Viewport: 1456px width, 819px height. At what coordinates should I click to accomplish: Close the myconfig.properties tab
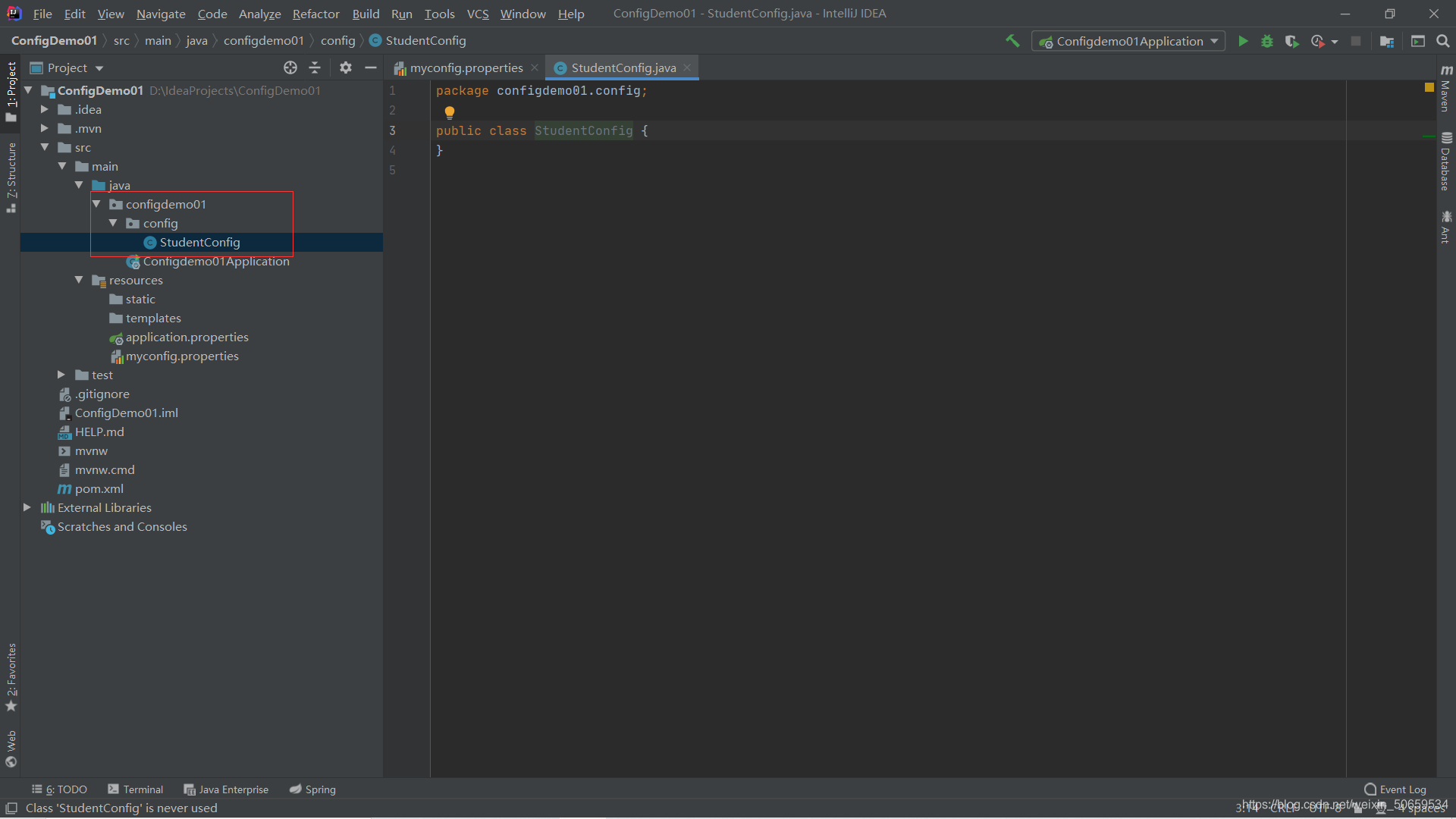click(x=535, y=67)
